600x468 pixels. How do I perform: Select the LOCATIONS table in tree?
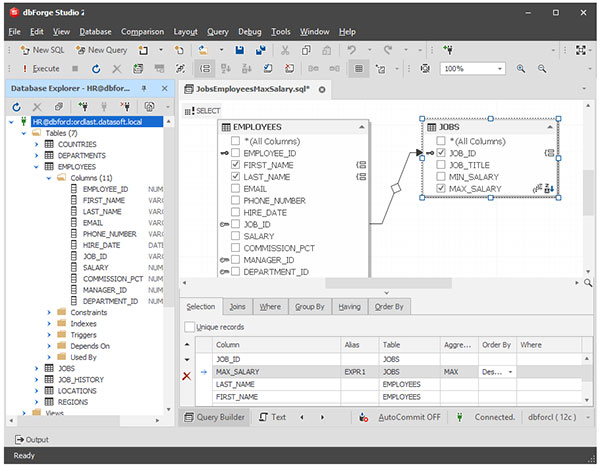click(x=77, y=391)
